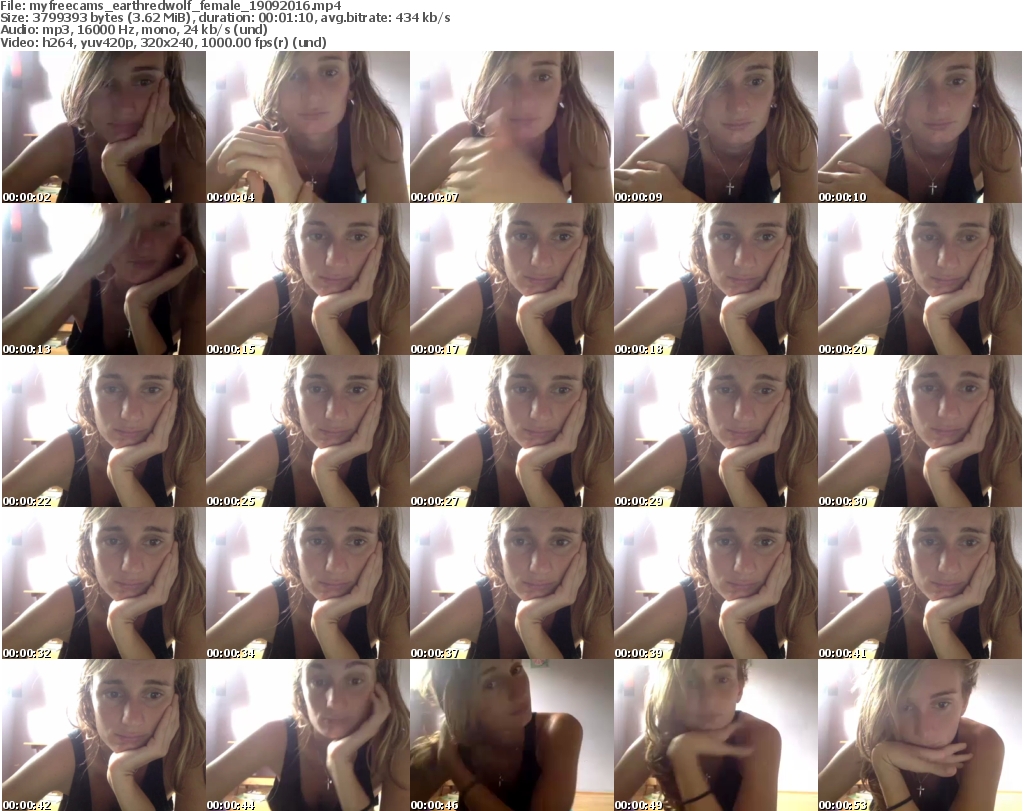Pick the thumbnail marked 00:00:10
Viewport: 1024px width, 811px height.
click(919, 127)
